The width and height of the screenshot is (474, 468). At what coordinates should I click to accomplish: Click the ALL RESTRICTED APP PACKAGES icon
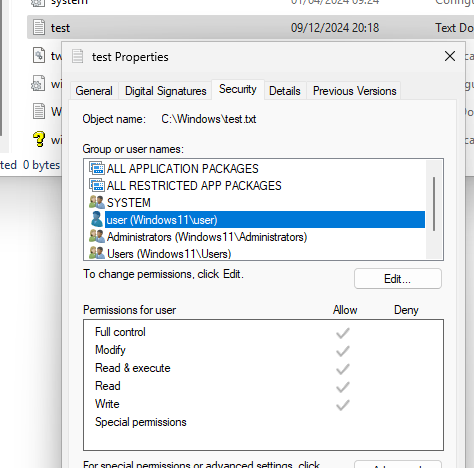pos(97,185)
